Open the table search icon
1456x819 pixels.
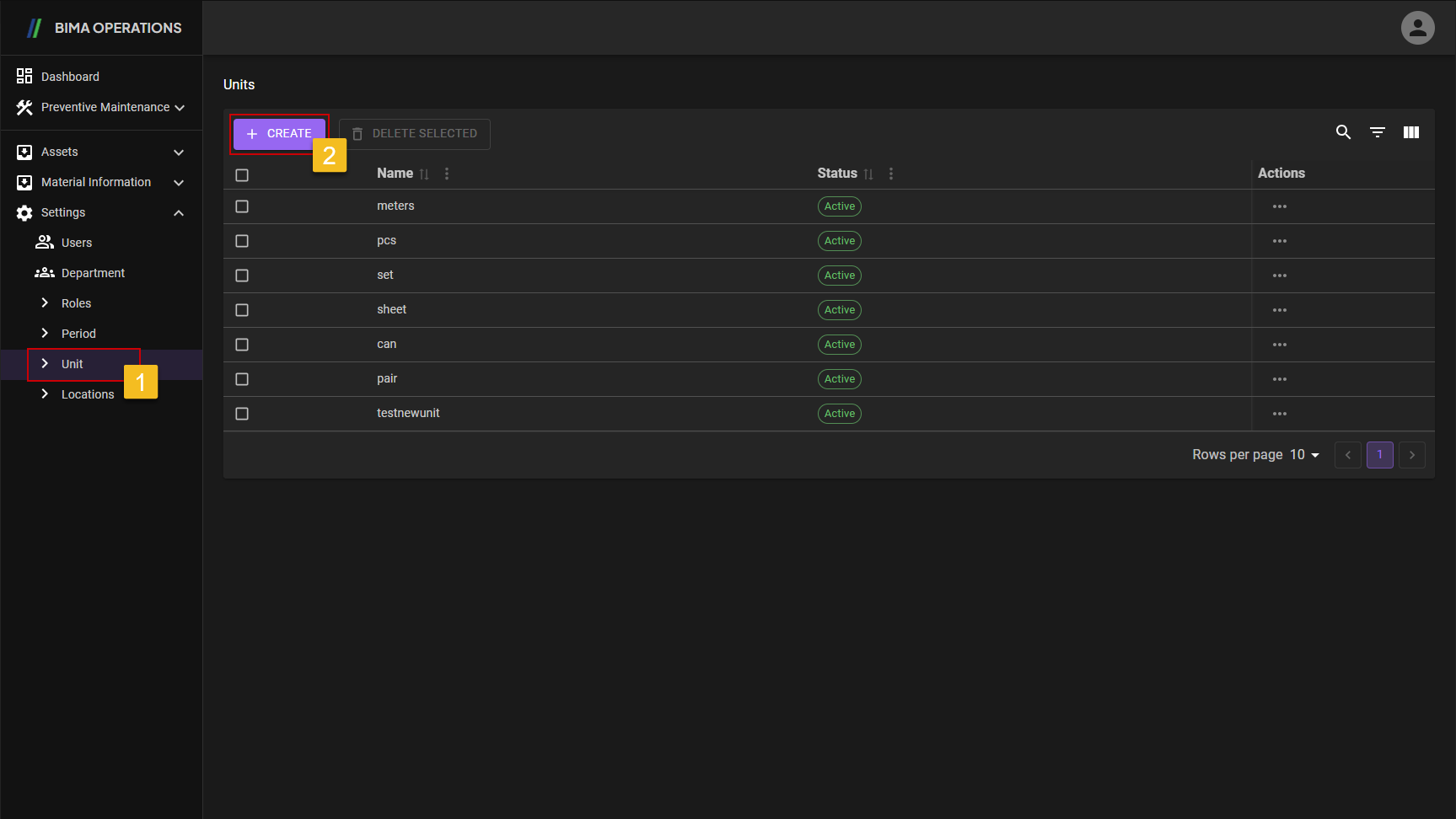1343,132
